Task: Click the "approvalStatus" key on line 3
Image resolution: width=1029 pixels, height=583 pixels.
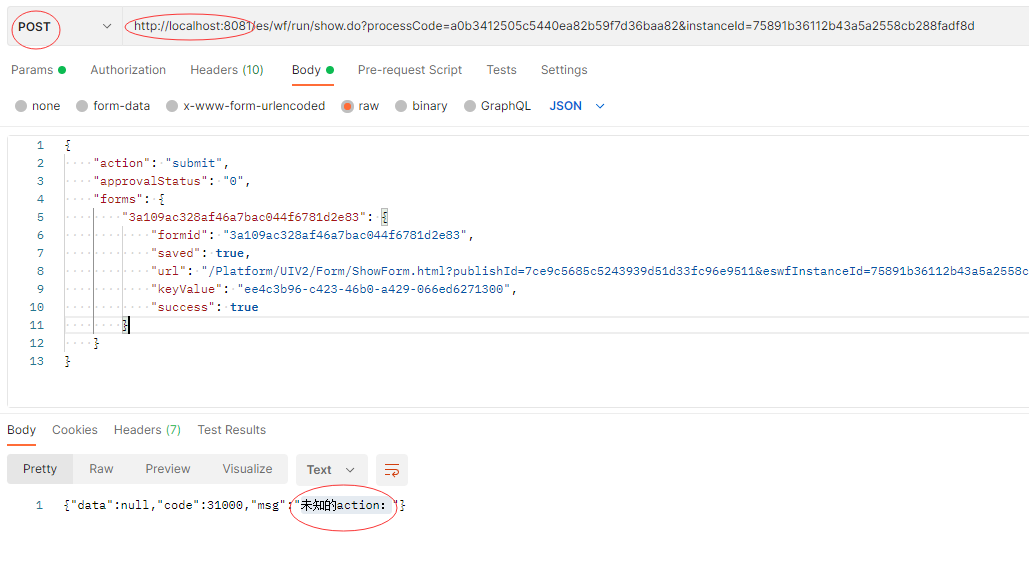Action: [x=150, y=181]
